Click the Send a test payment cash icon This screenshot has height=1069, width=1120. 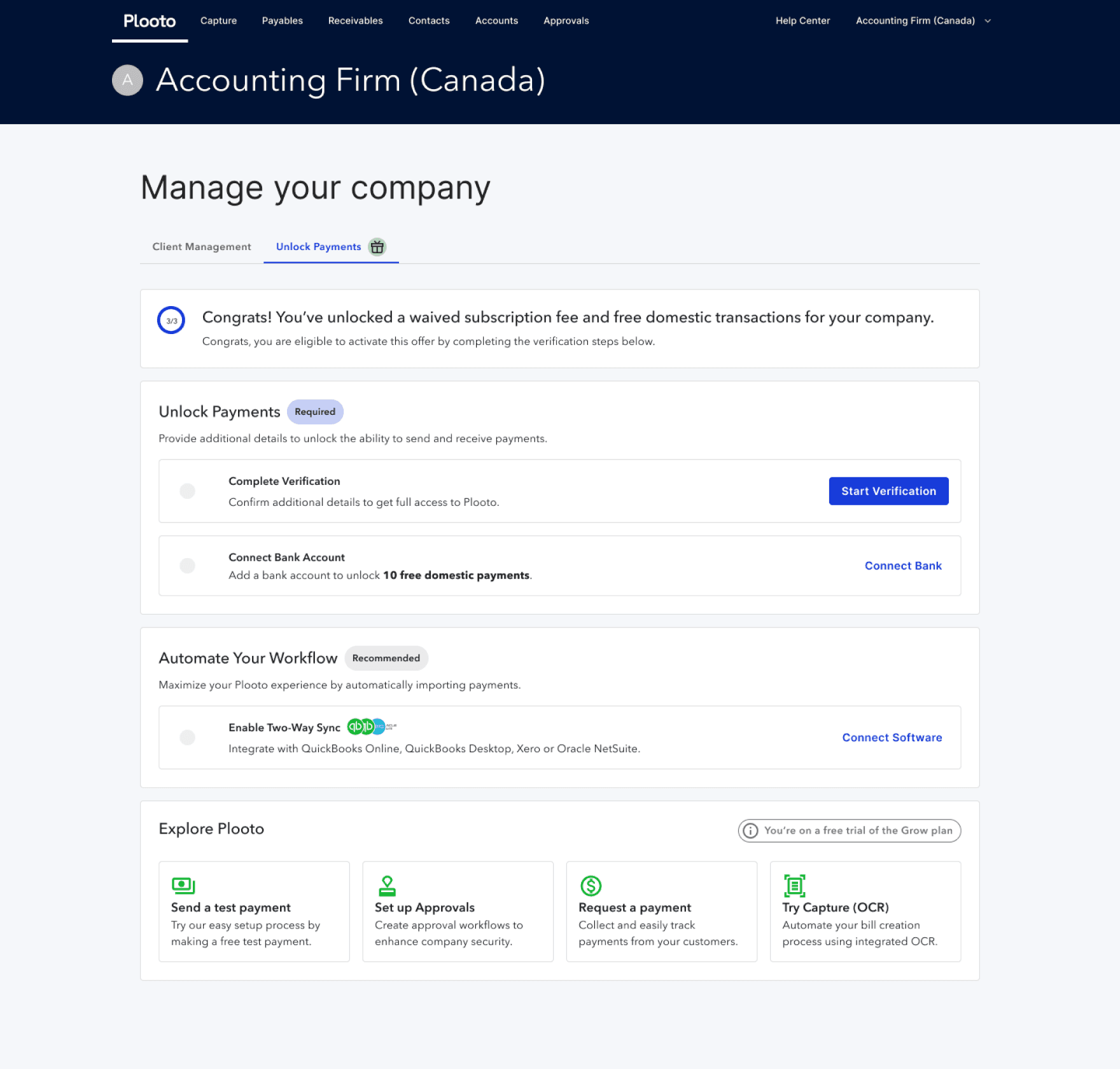[x=183, y=885]
